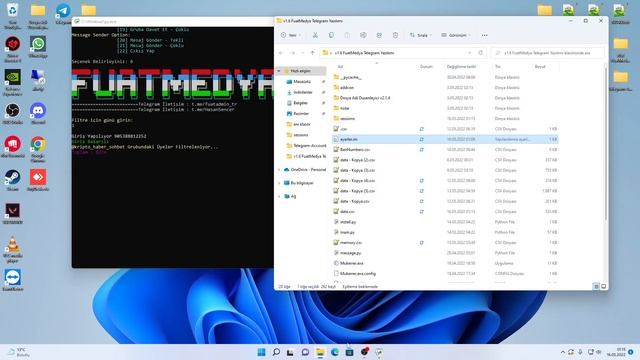Select the install.py file
Screen dimensions: 640x360
tap(445, 222)
